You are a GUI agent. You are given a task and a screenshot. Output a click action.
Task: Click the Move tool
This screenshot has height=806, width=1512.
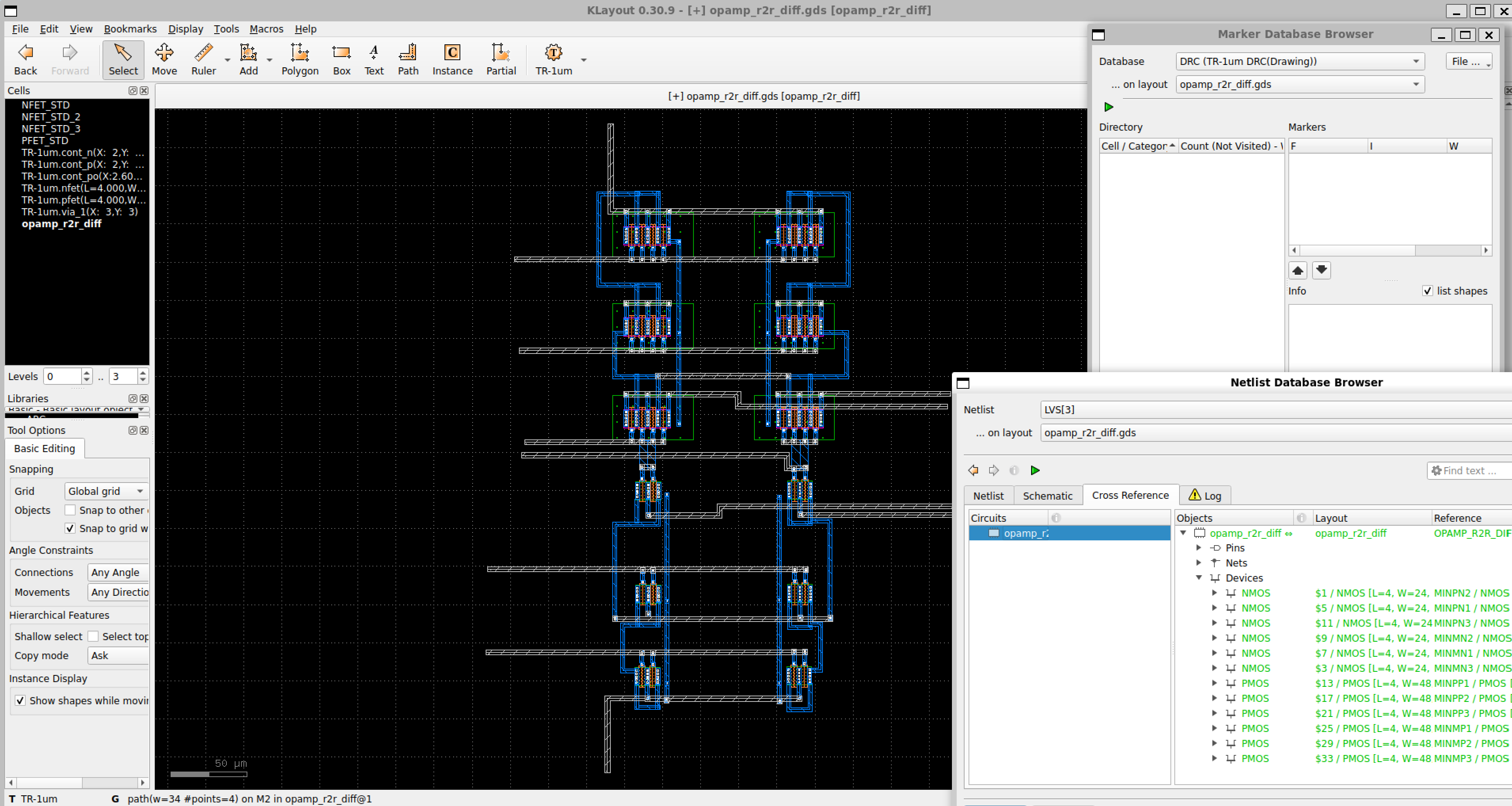164,60
